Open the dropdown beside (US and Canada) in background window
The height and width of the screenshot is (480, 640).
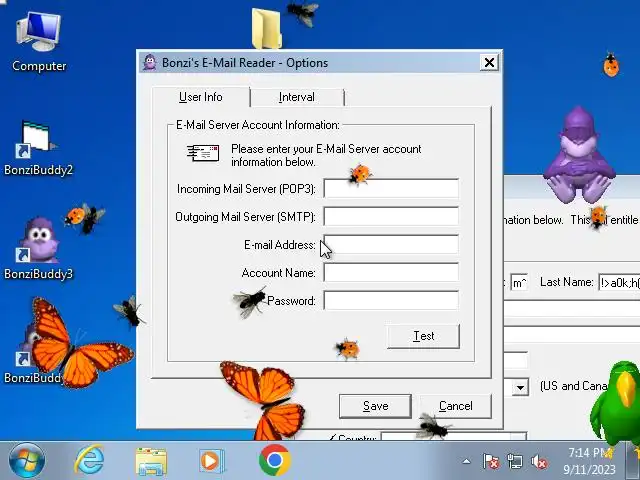pyautogui.click(x=520, y=387)
